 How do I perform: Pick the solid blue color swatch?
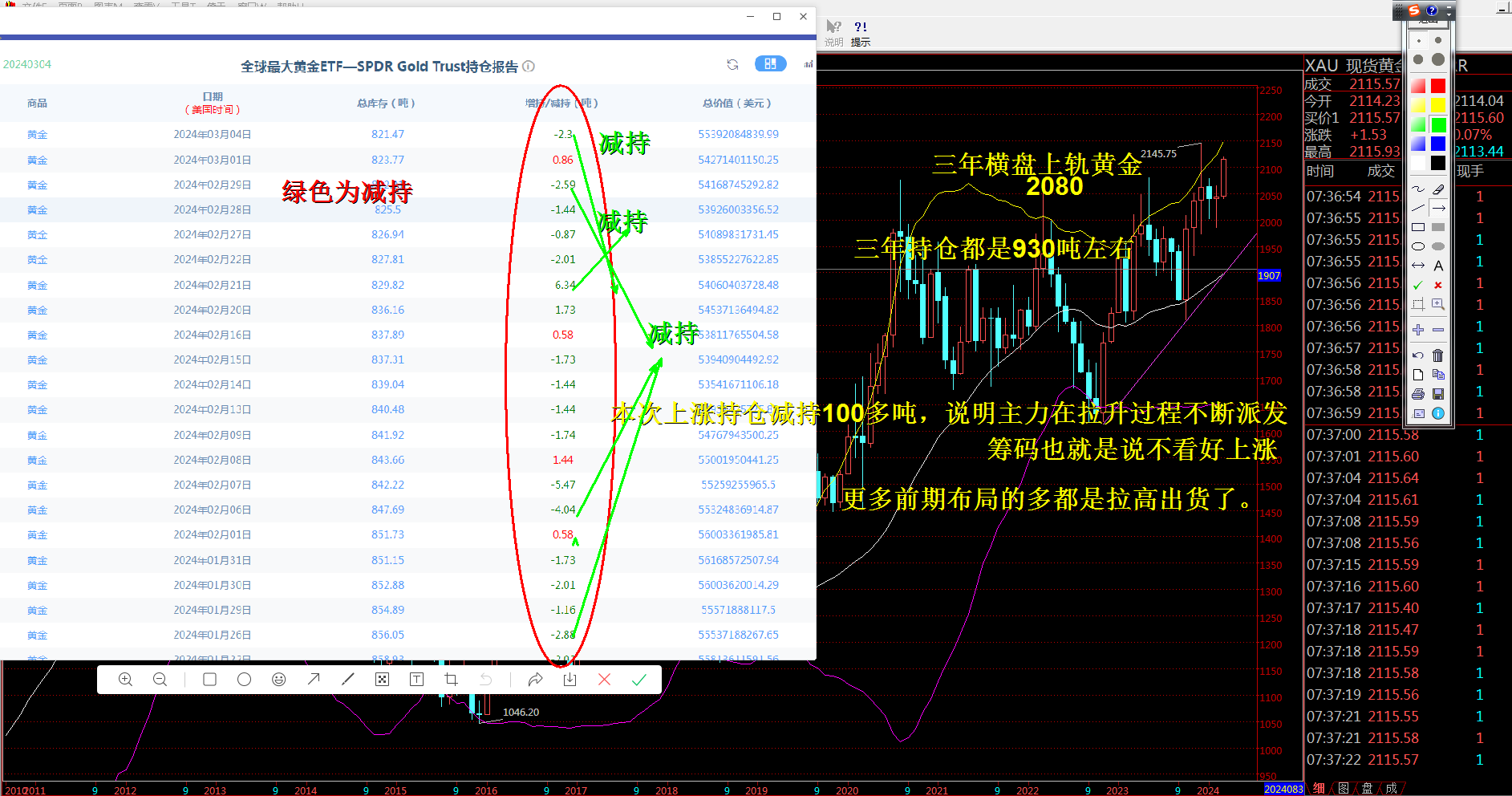(x=1438, y=144)
